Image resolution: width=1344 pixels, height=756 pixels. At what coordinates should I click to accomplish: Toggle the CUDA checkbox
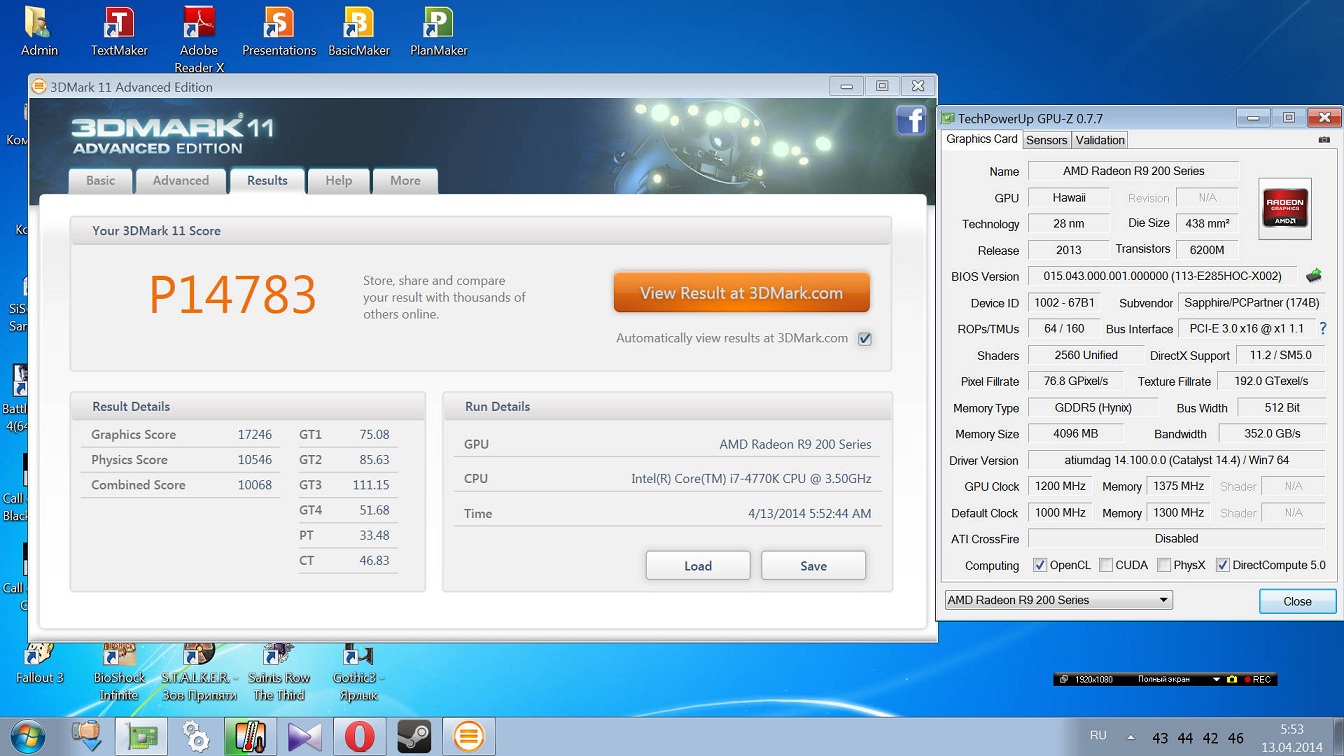pos(1106,565)
